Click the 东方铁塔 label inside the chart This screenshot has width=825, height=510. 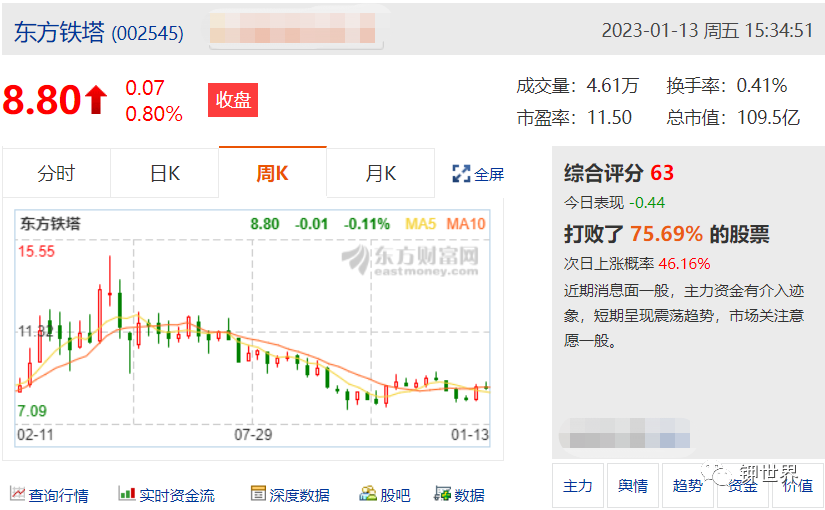click(51, 224)
